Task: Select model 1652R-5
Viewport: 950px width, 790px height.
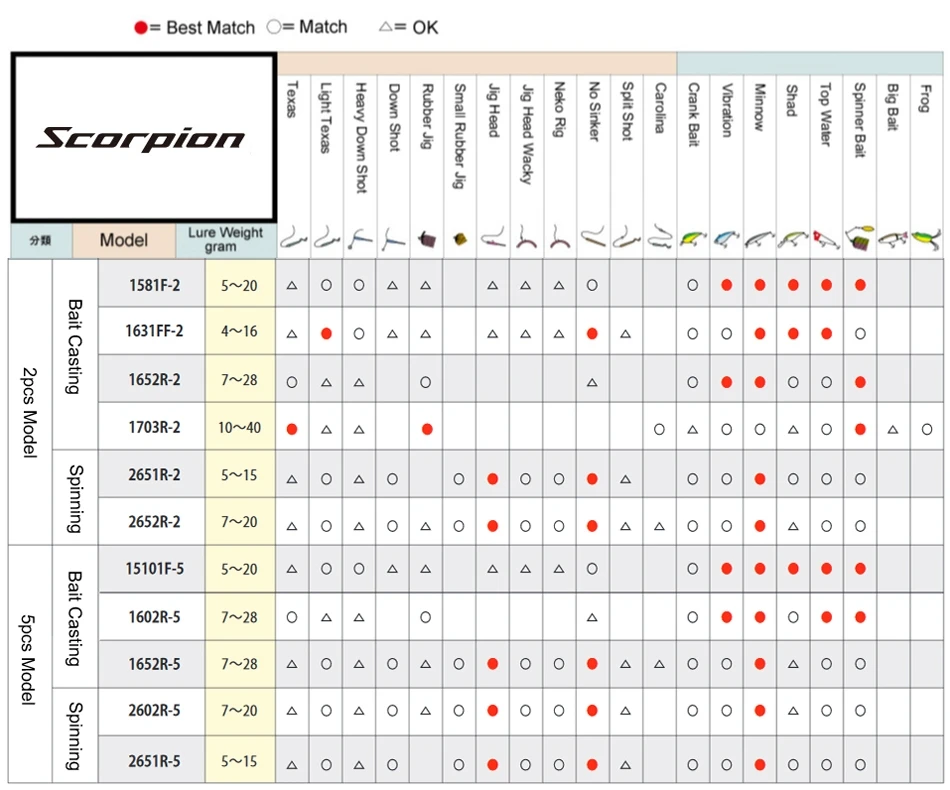Action: [154, 664]
